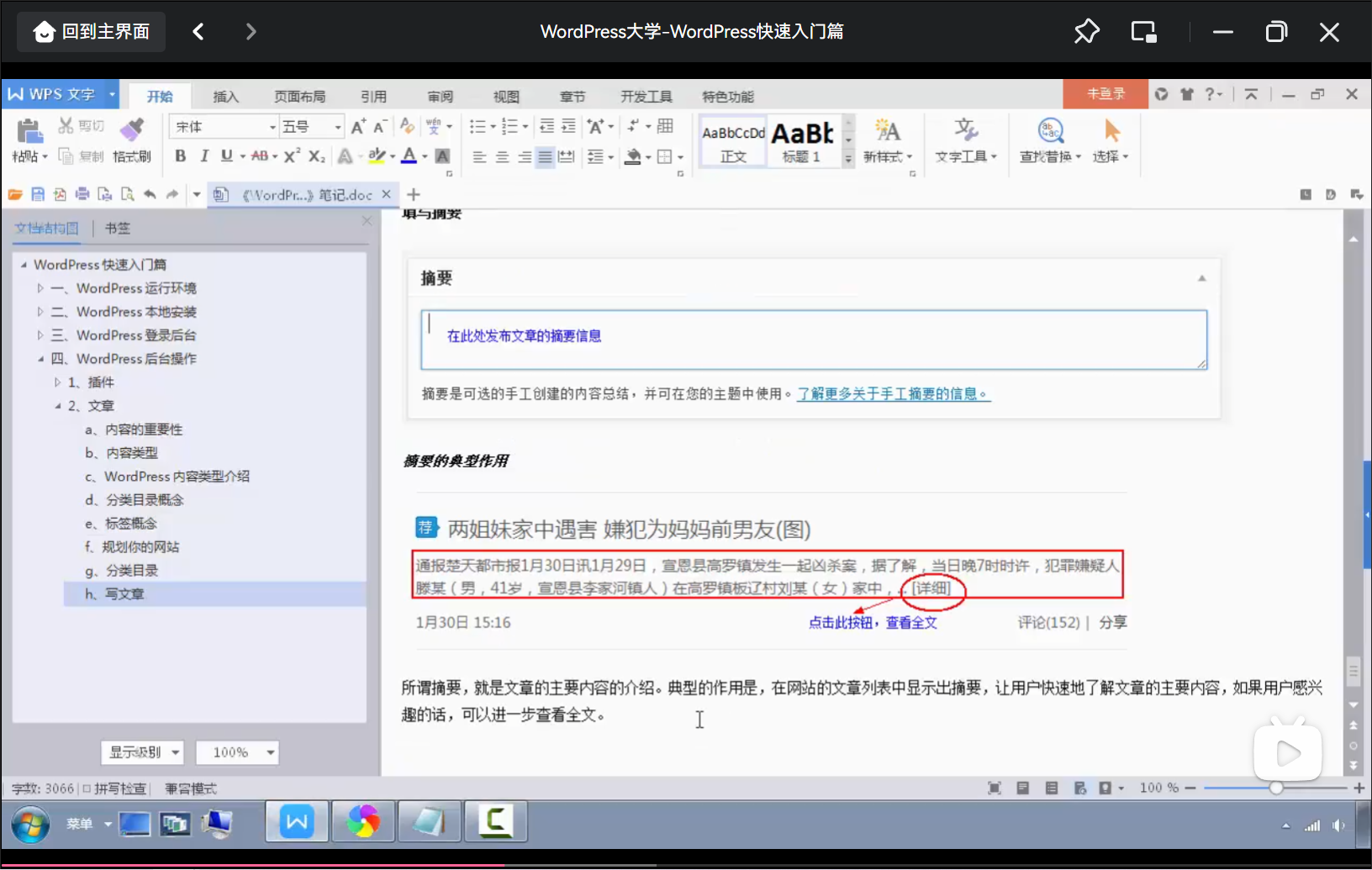The height and width of the screenshot is (870, 1372).
Task: Collapse the 四、WordPress 后台操作 tree node
Action: [x=40, y=359]
